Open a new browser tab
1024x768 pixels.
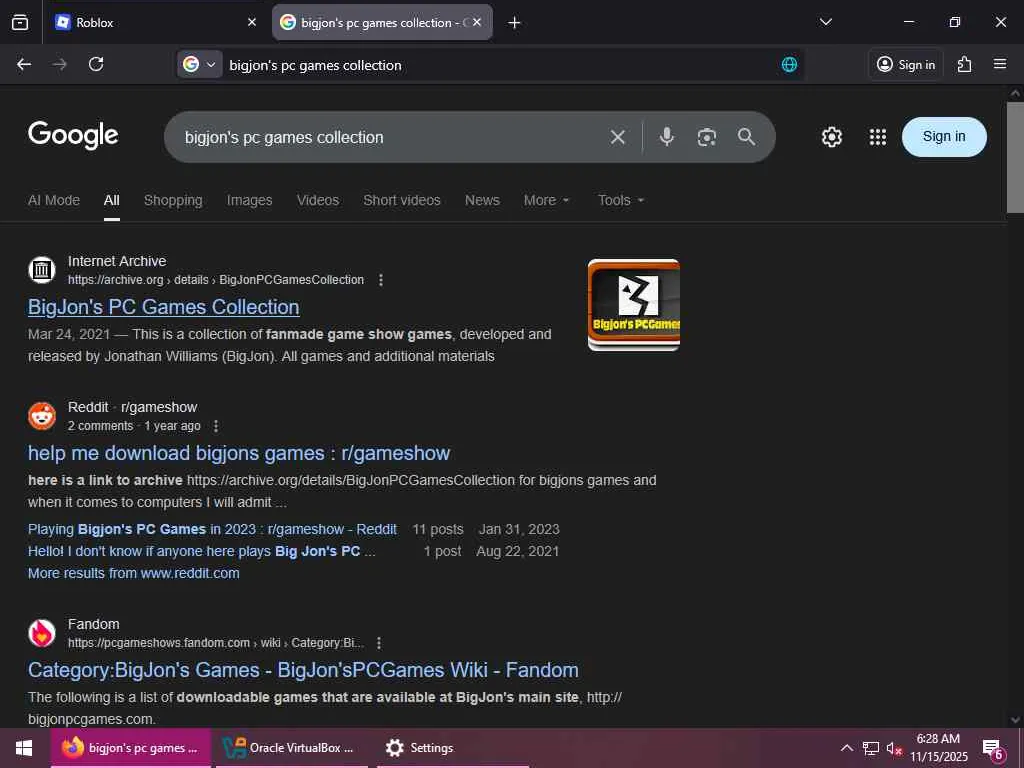point(515,23)
